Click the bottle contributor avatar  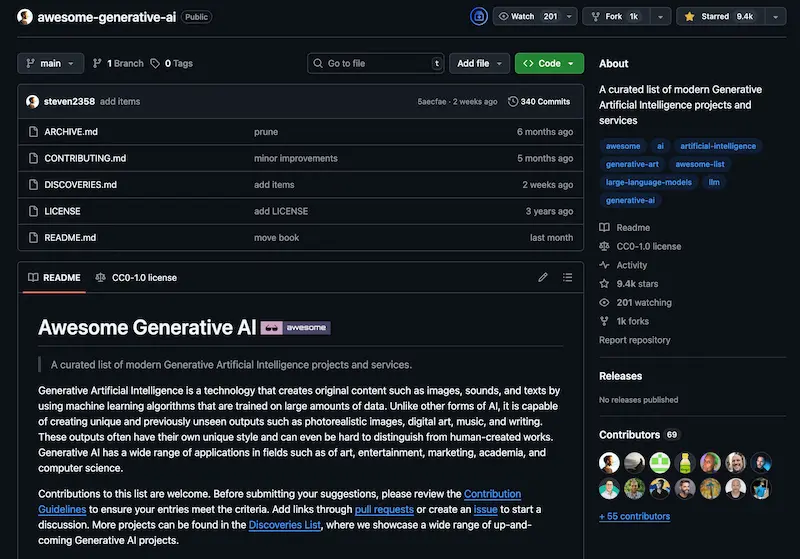(685, 463)
